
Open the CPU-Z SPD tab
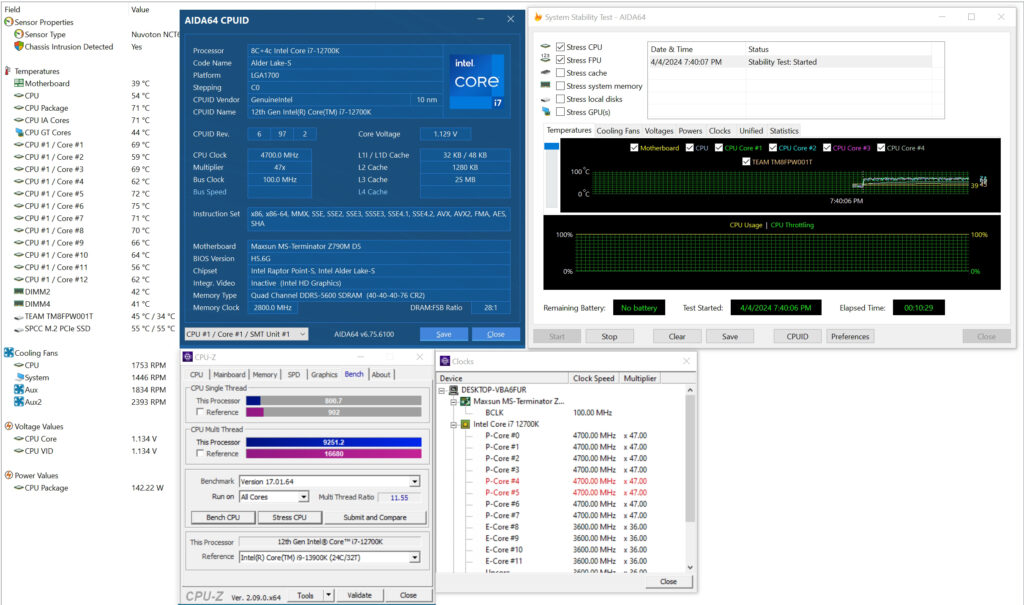point(294,374)
